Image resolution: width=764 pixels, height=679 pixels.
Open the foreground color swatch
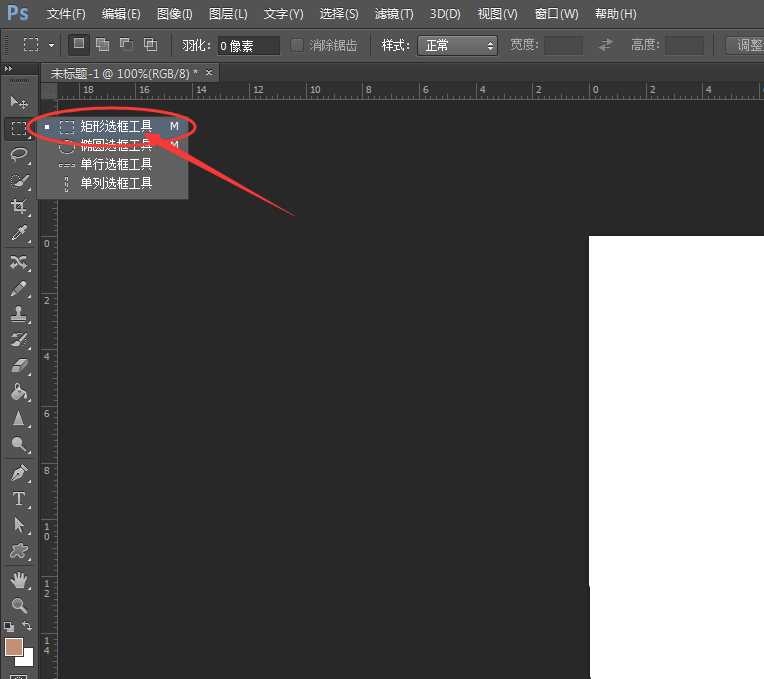point(14,647)
